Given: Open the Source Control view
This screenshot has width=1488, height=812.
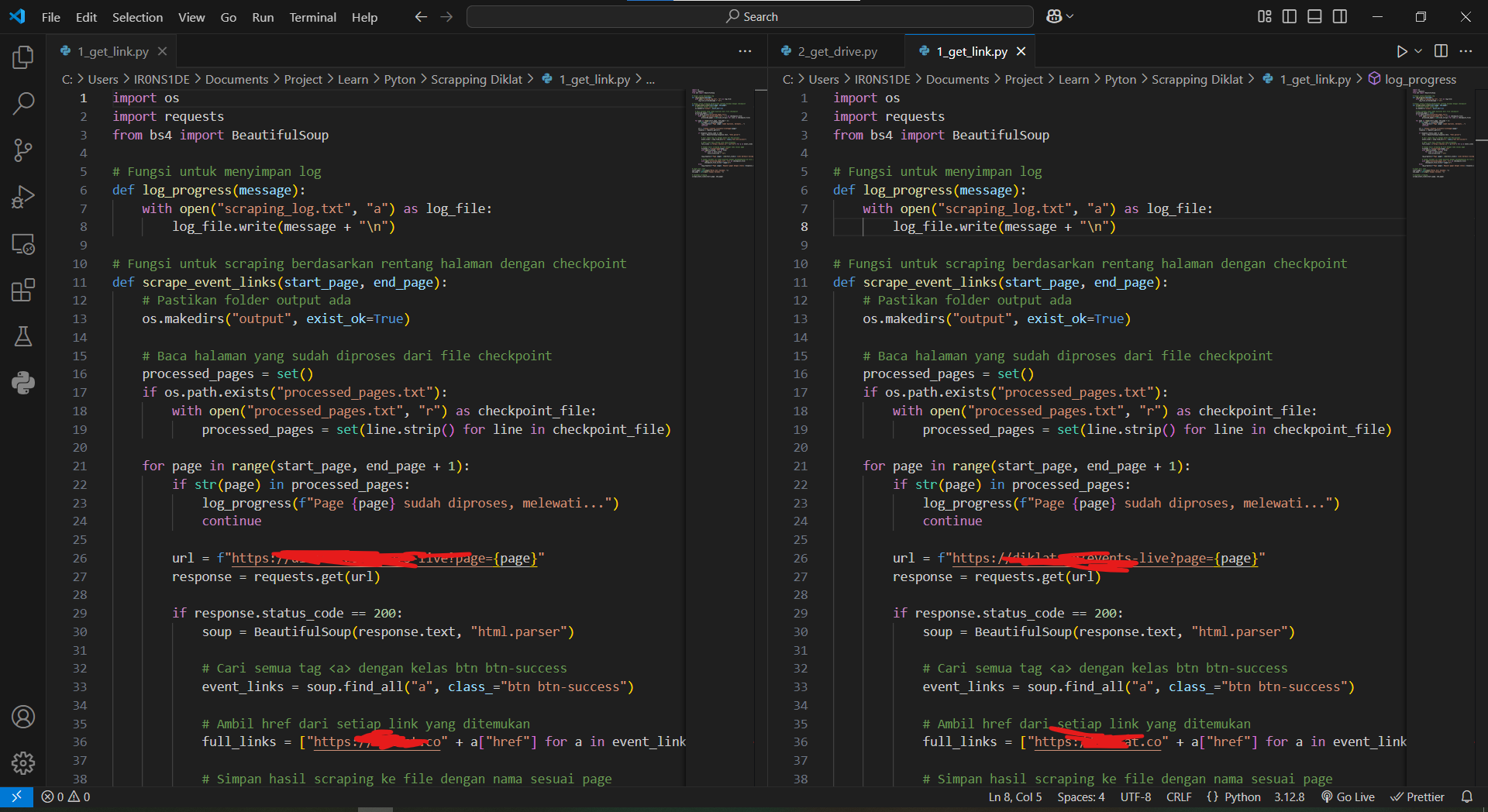Looking at the screenshot, I should tap(23, 150).
